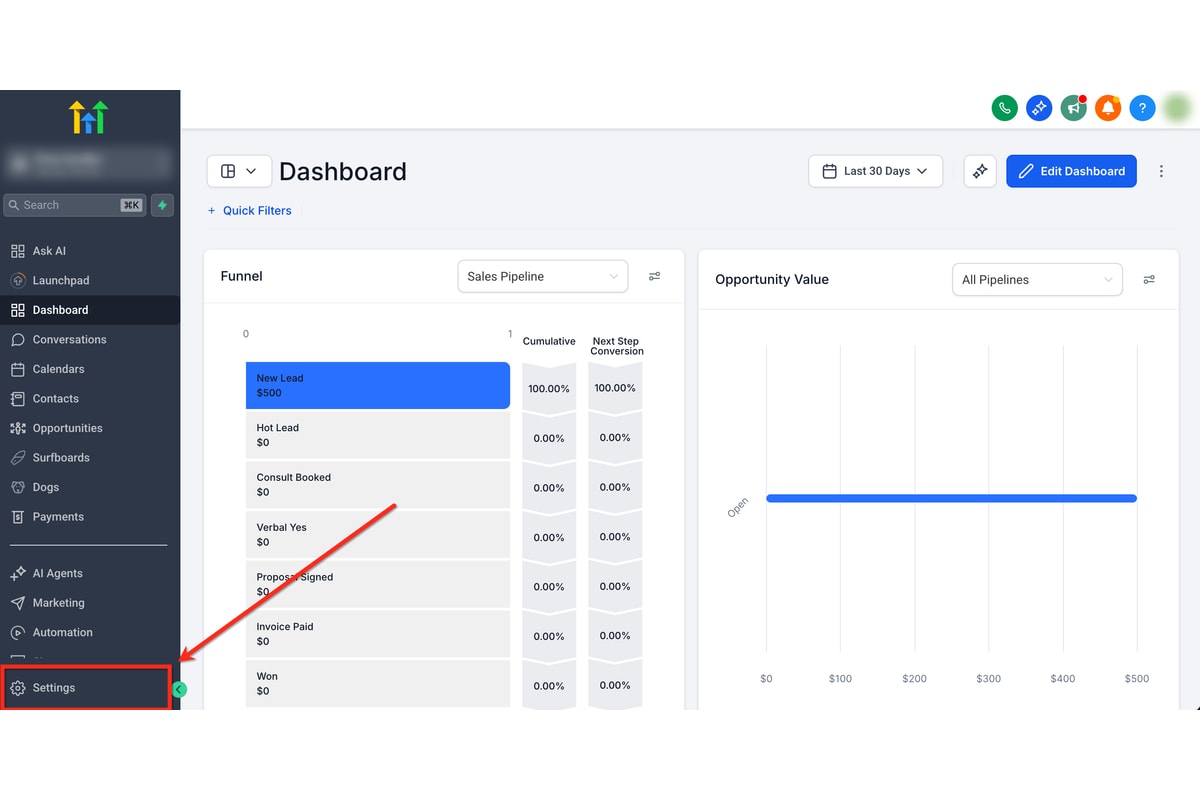Screen dimensions: 1200x800
Task: Select Dashboard in the sidebar
Action: pos(90,310)
